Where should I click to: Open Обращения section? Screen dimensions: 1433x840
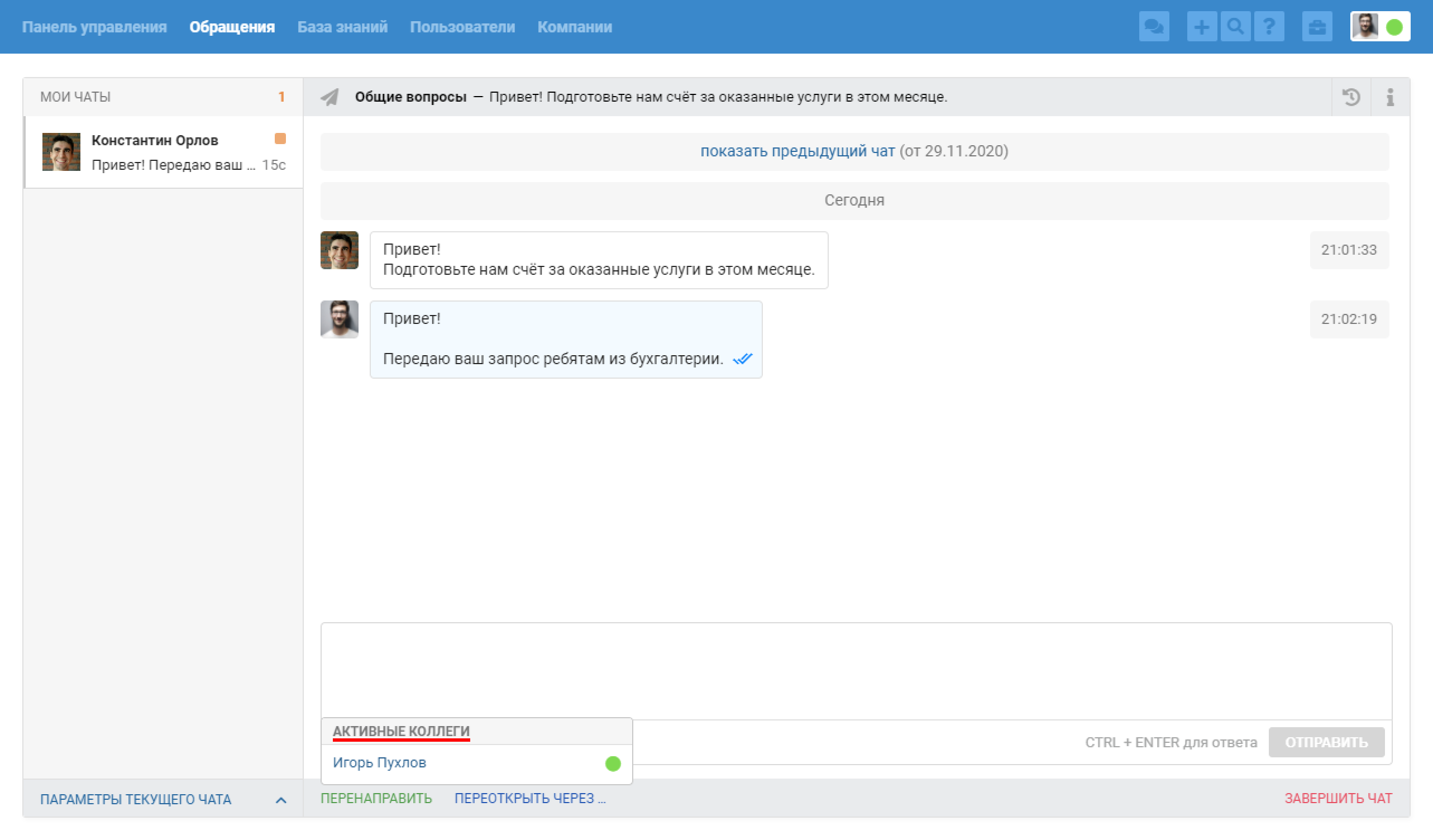(232, 27)
